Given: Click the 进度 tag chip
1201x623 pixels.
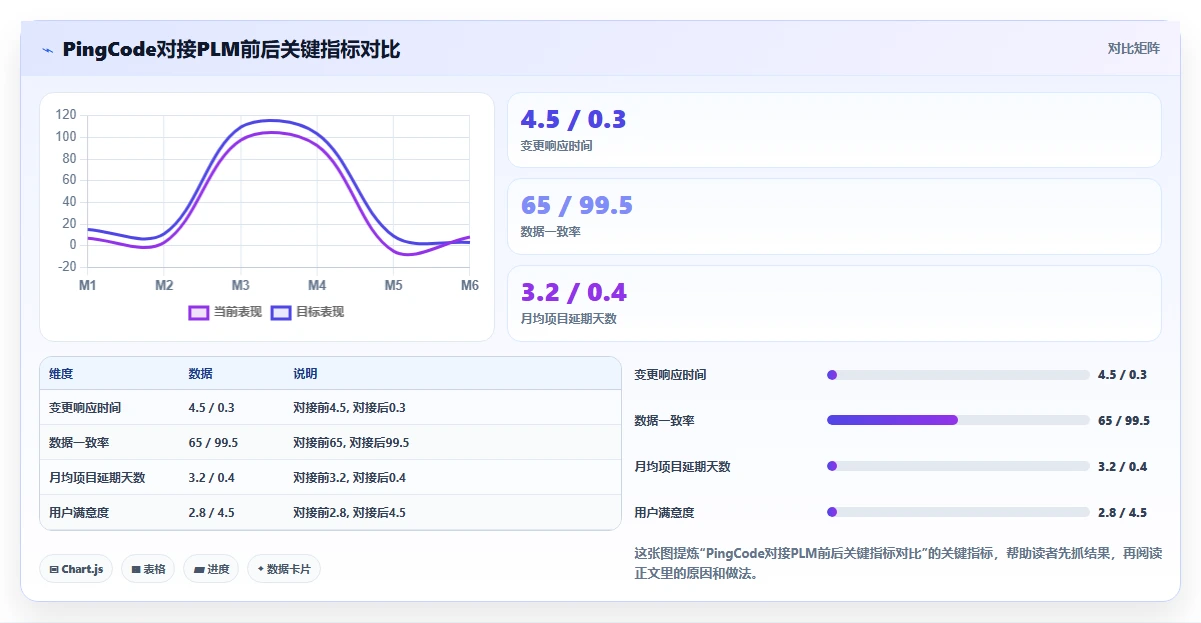Looking at the screenshot, I should (x=211, y=569).
